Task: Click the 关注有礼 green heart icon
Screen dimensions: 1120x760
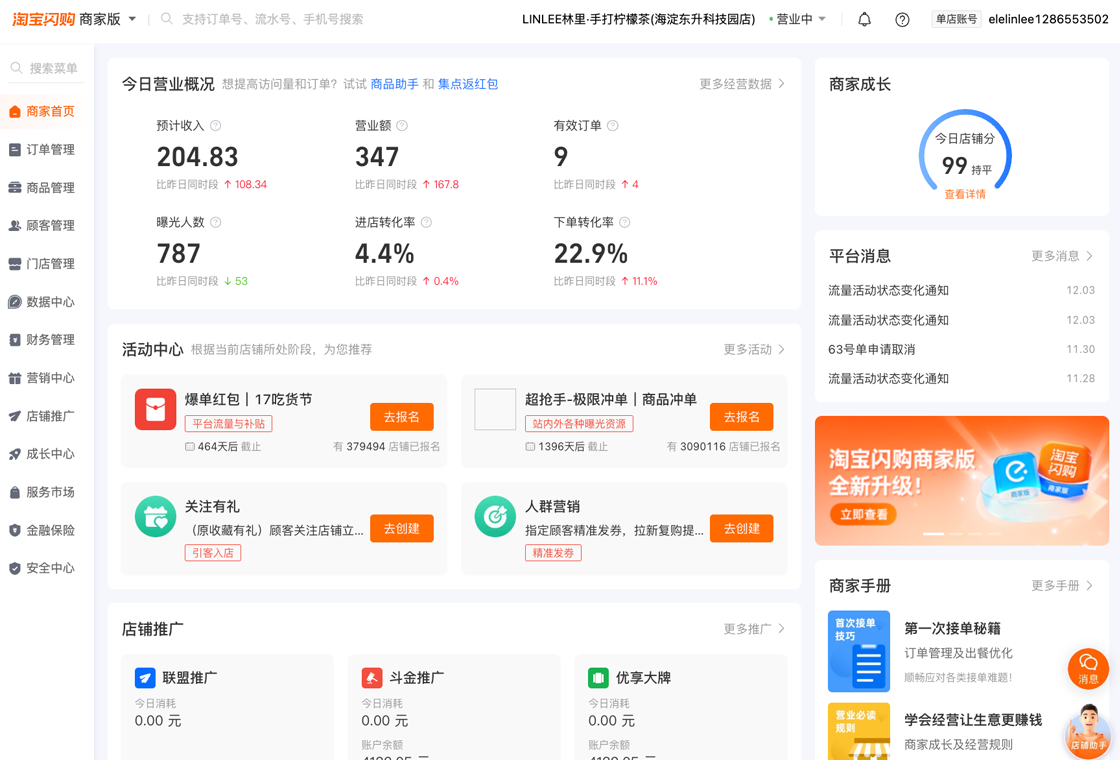Action: click(x=155, y=517)
